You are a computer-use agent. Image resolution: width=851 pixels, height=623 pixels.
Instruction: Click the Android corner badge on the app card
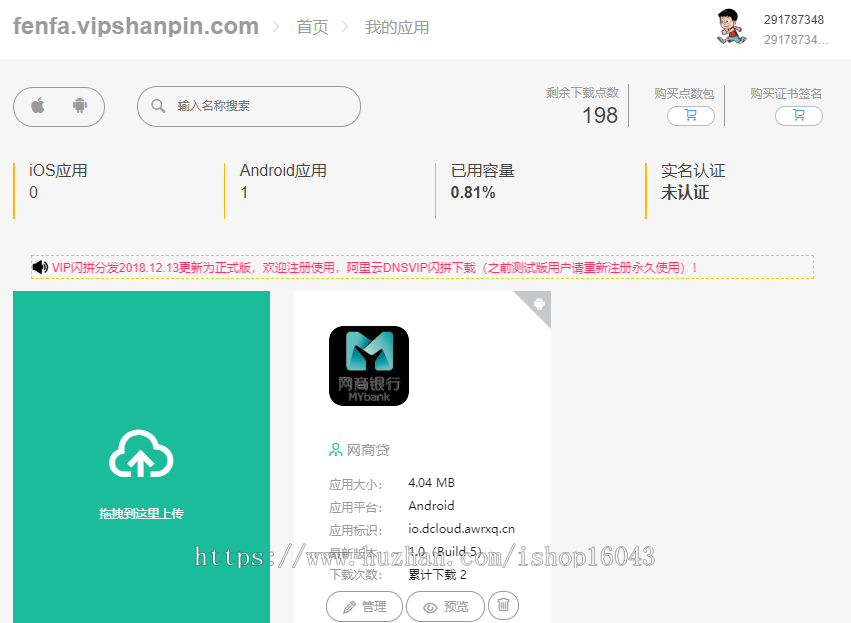(x=537, y=304)
